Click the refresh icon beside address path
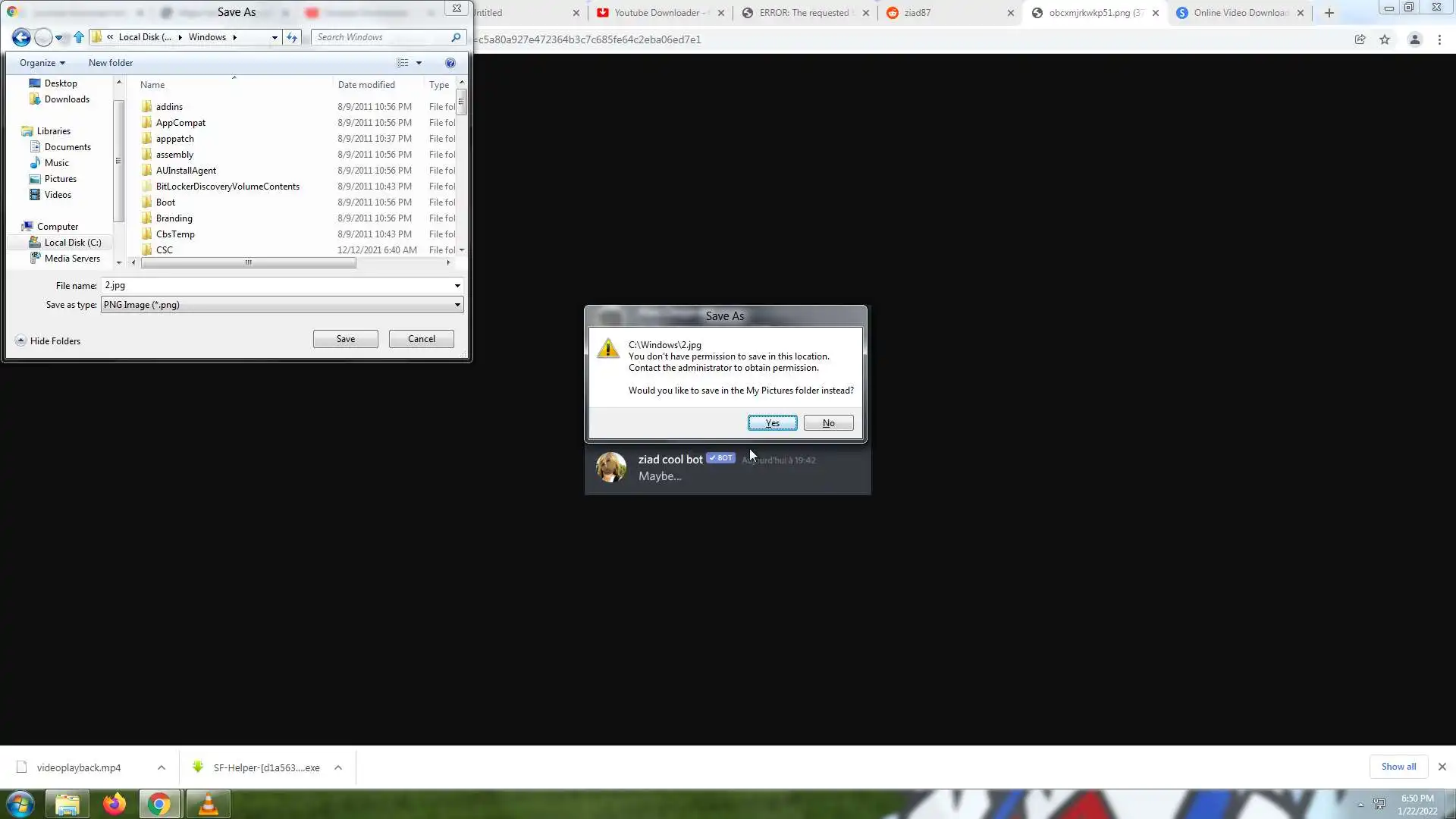Viewport: 1456px width, 819px height. (x=292, y=37)
